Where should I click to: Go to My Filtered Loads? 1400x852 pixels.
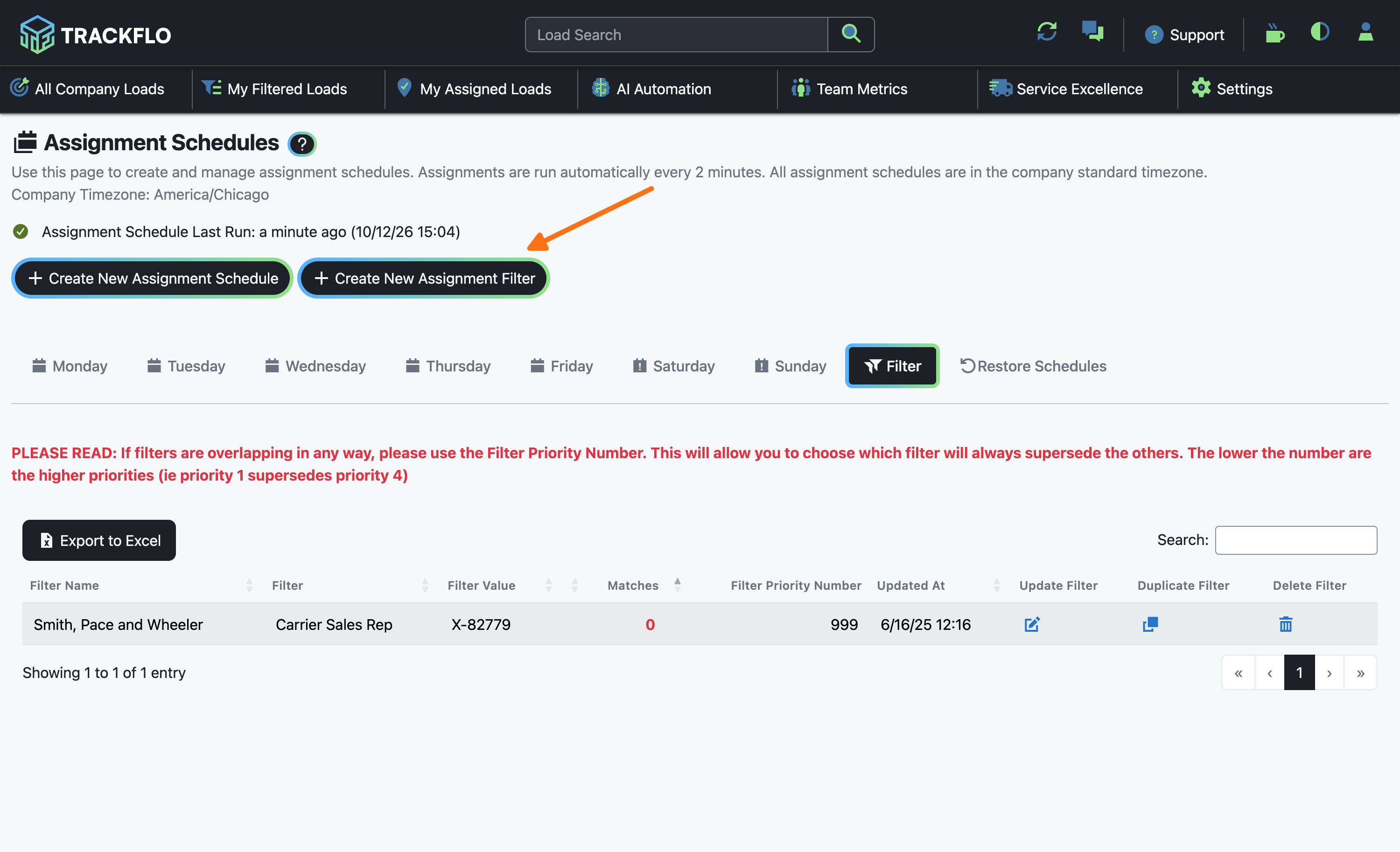(x=274, y=89)
